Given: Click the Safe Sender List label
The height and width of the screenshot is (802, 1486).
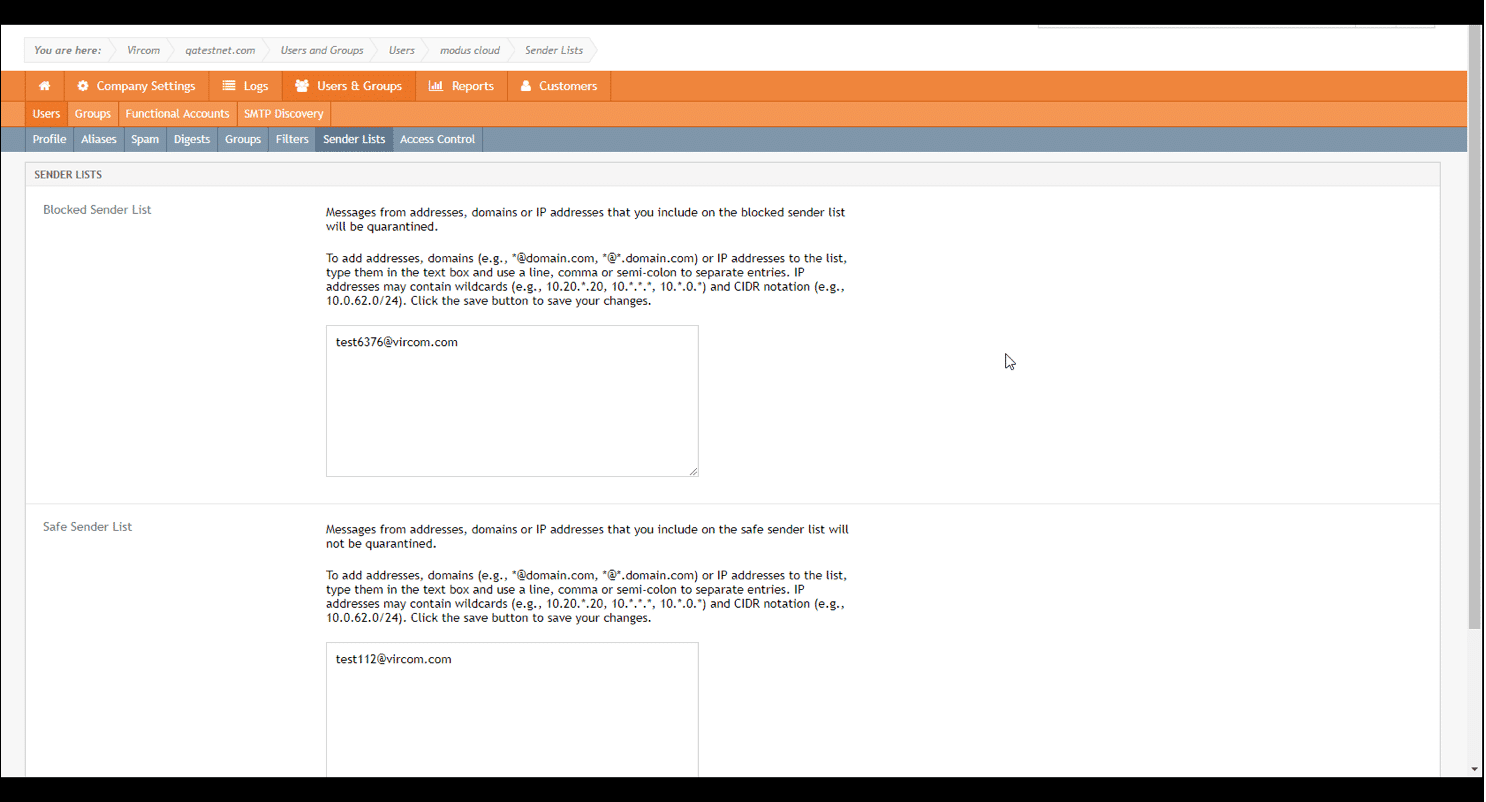Looking at the screenshot, I should 88,527.
